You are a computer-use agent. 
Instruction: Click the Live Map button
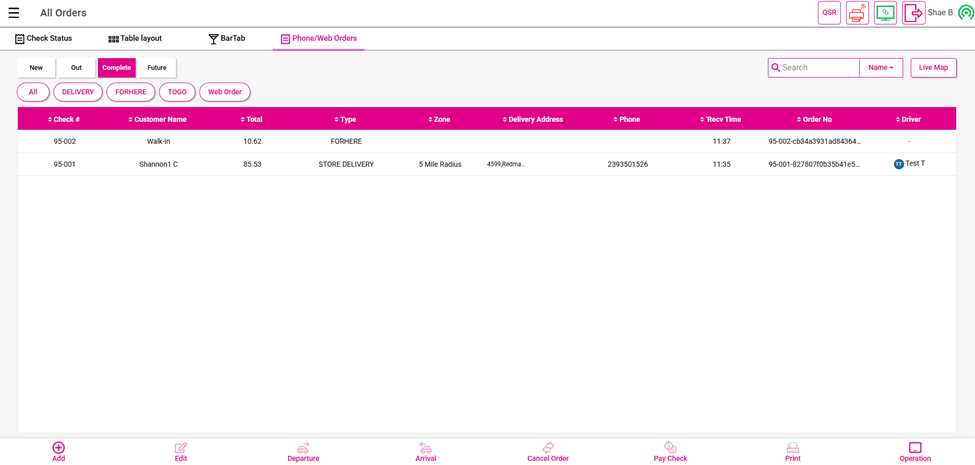[x=933, y=68]
